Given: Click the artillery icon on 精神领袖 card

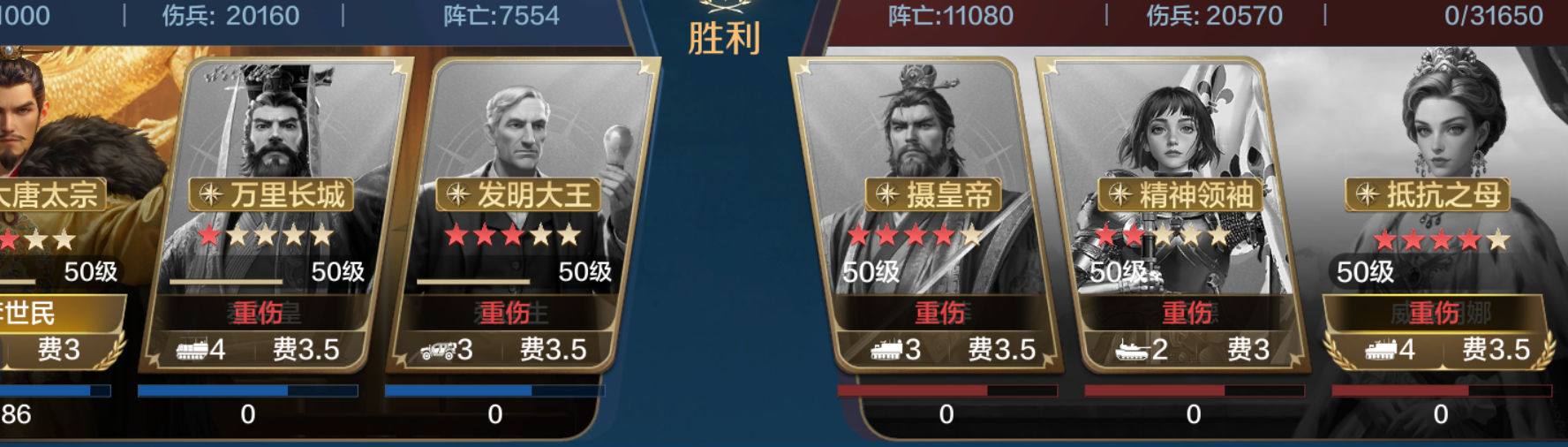Looking at the screenshot, I should pyautogui.click(x=1132, y=350).
